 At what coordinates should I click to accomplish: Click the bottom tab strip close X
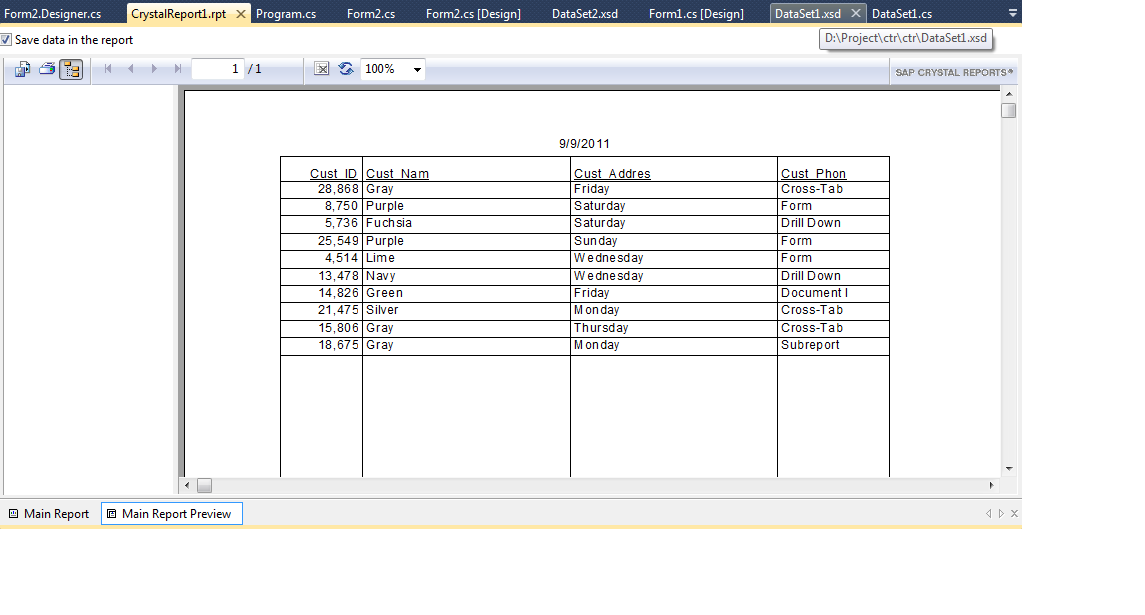[1014, 513]
